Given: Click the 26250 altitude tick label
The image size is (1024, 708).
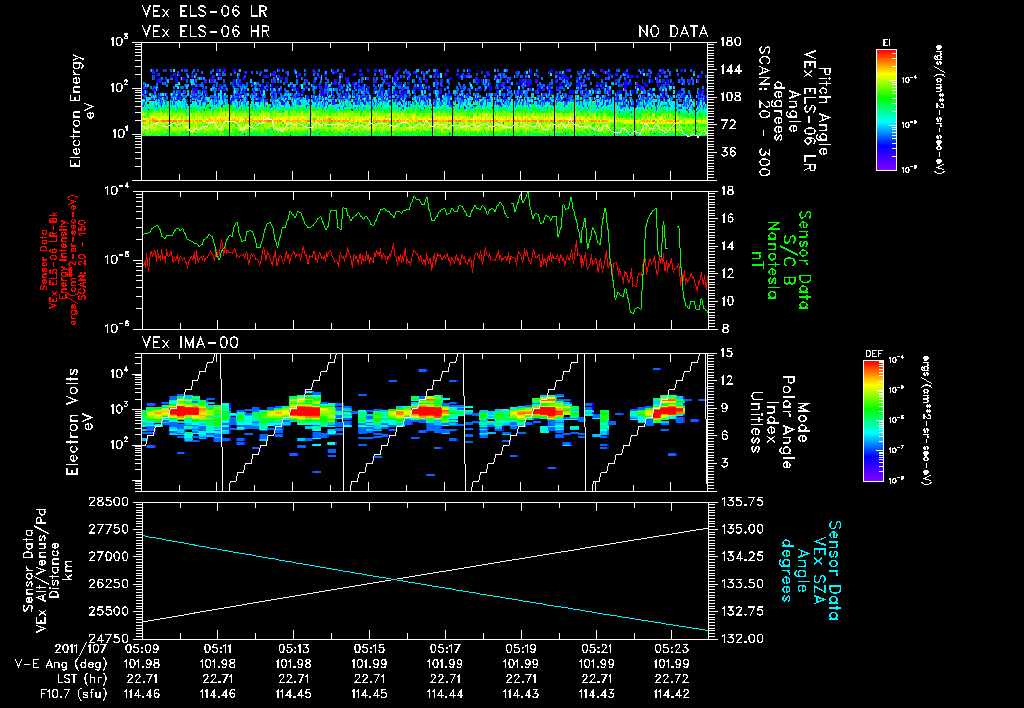Looking at the screenshot, I should pyautogui.click(x=108, y=583).
